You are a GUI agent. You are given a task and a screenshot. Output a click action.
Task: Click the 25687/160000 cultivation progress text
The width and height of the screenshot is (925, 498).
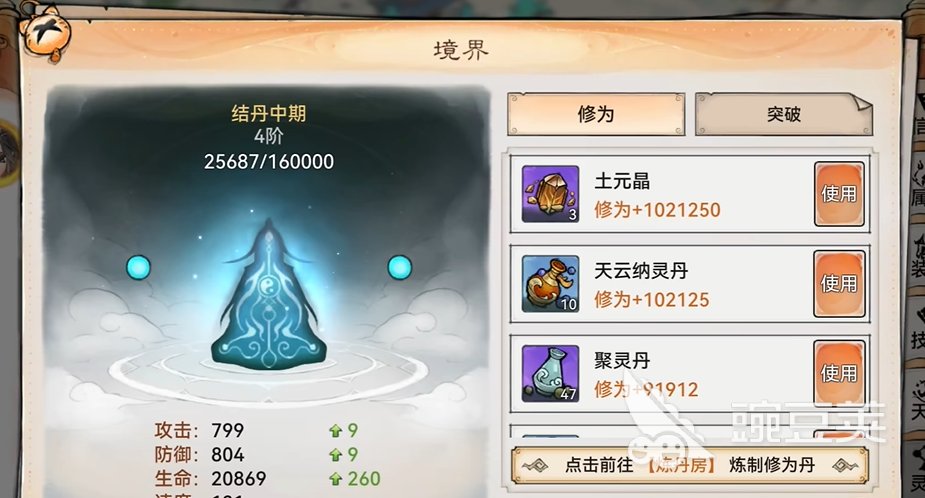pyautogui.click(x=269, y=162)
